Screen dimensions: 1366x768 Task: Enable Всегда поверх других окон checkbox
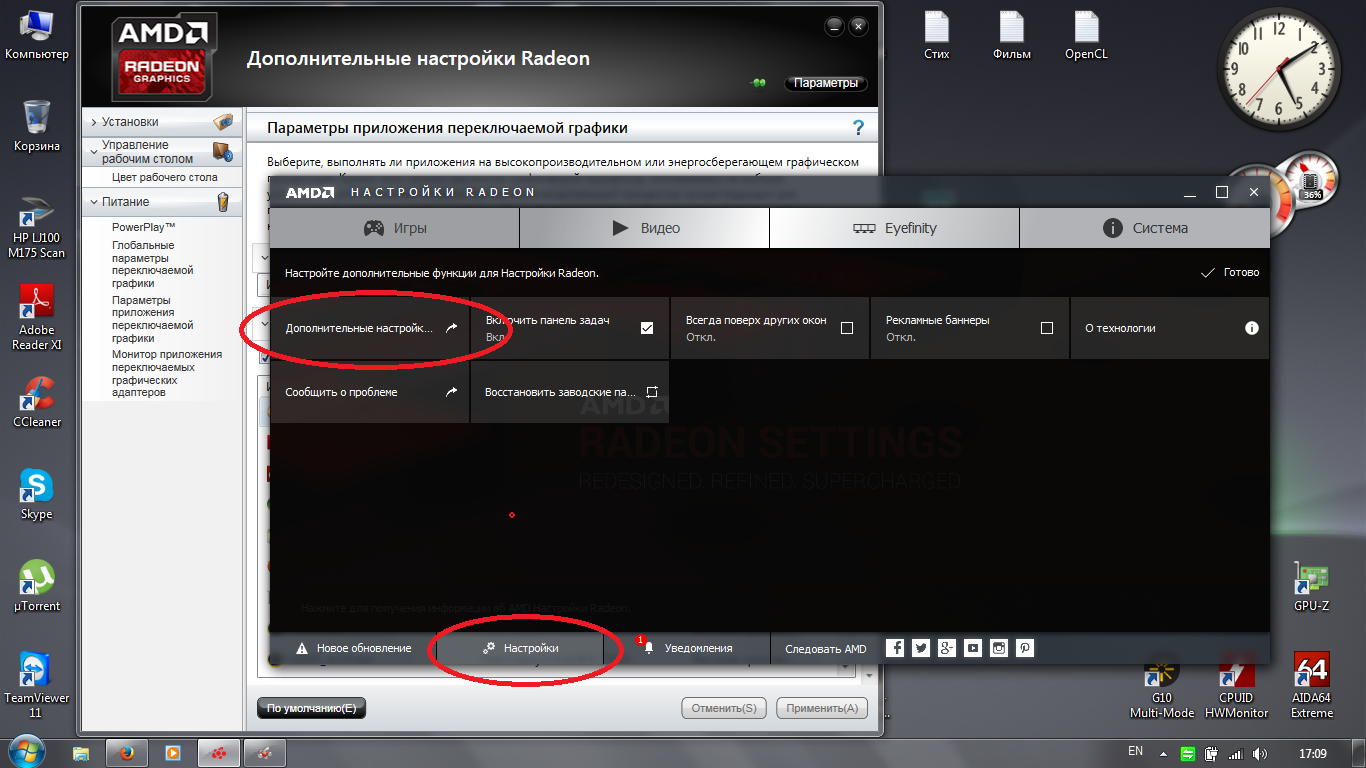pyautogui.click(x=847, y=328)
